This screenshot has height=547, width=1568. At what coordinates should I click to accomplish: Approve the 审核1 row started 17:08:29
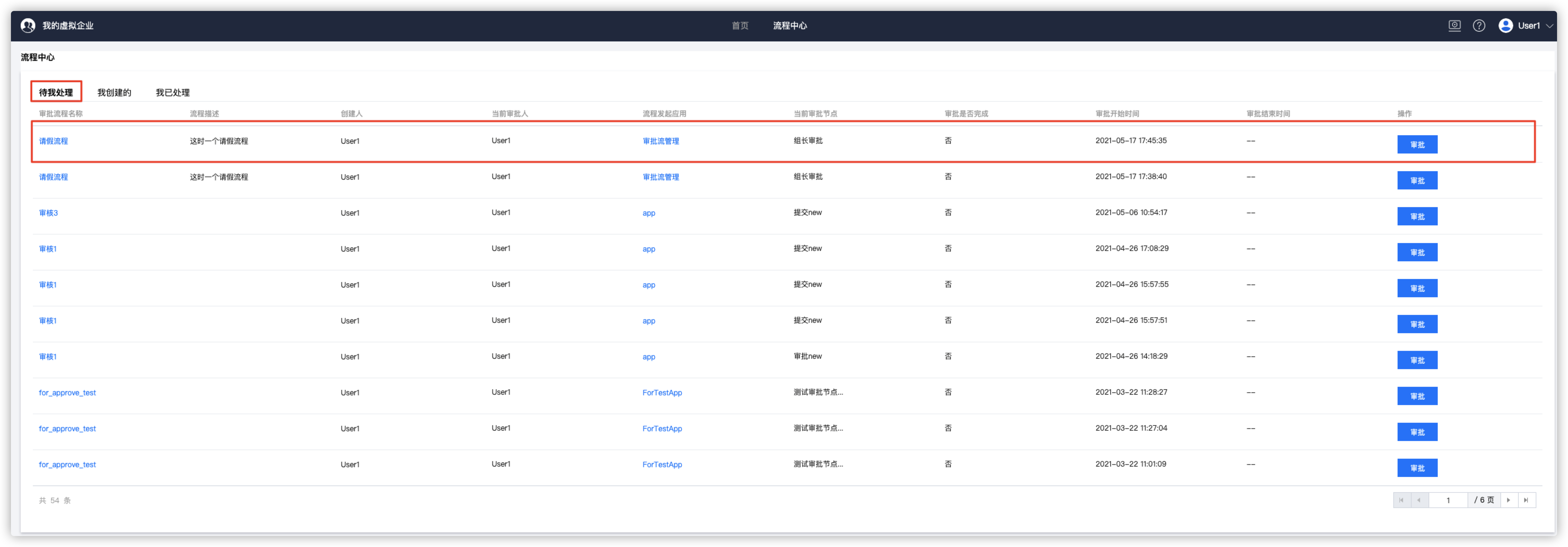tap(1417, 252)
